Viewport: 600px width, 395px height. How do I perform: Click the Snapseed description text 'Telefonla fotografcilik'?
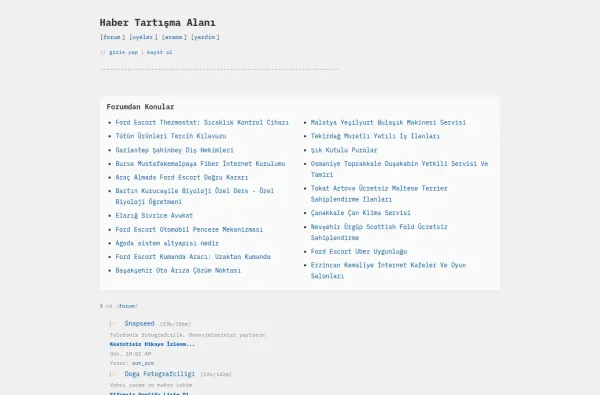point(188,335)
